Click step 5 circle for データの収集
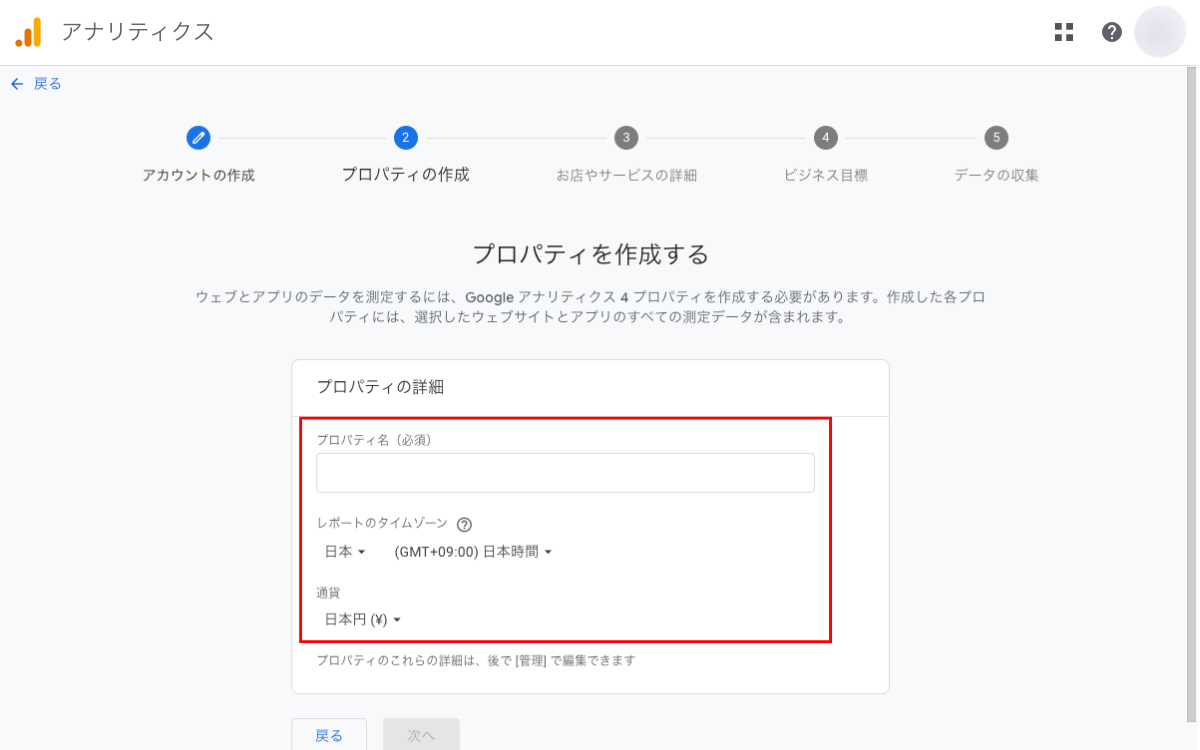1200x750 pixels. tap(995, 137)
